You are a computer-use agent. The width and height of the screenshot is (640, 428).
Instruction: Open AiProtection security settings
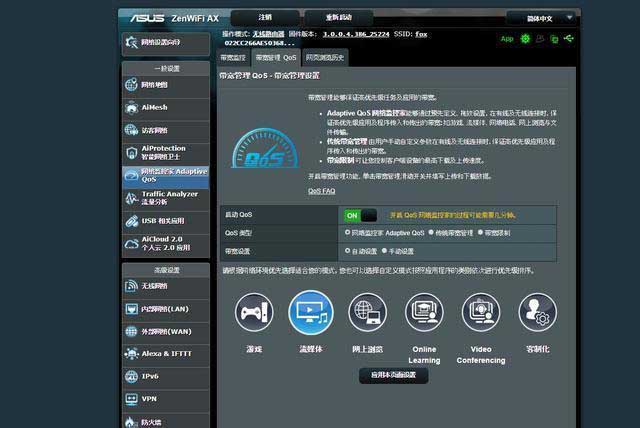166,153
